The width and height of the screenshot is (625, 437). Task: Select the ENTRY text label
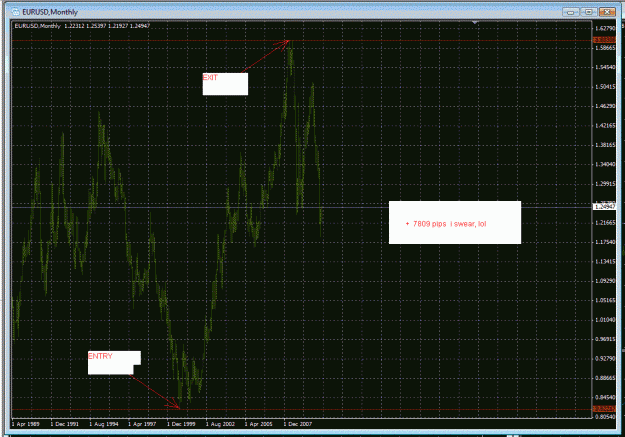click(100, 356)
